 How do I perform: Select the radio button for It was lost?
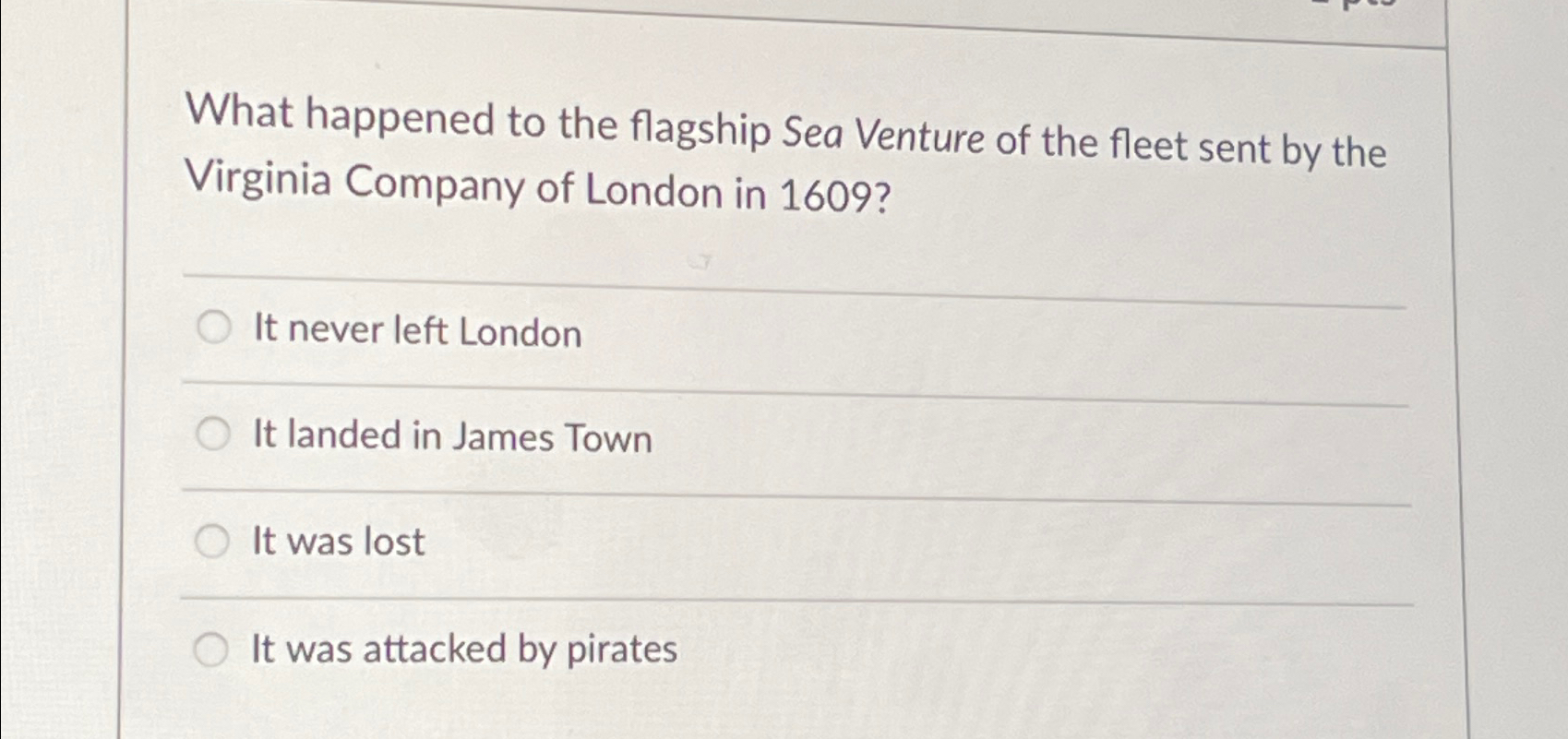coord(215,540)
